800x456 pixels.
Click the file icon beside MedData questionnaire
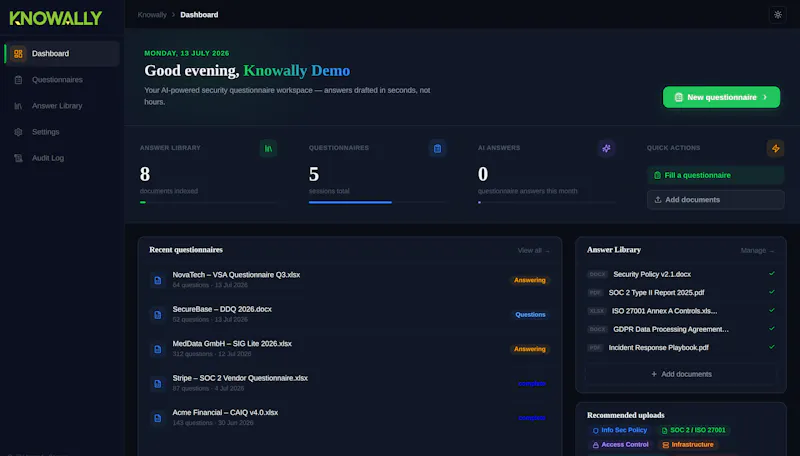[158, 349]
